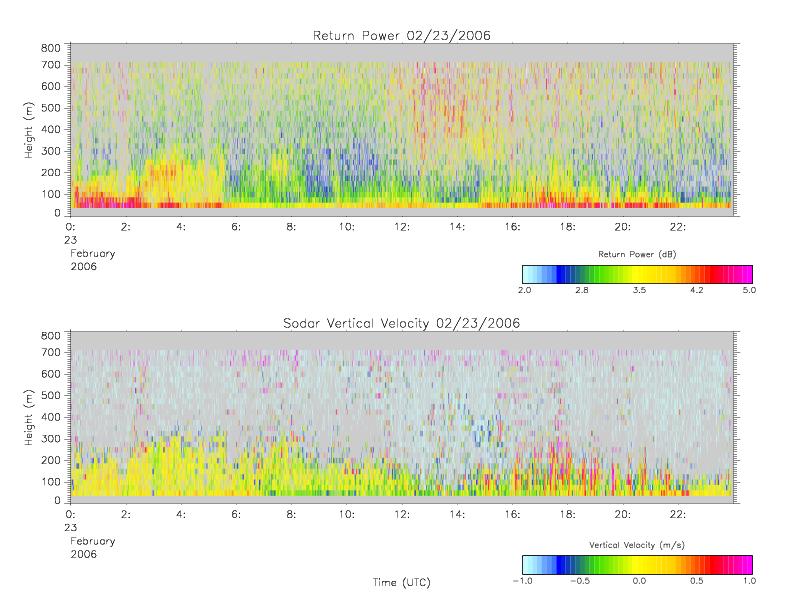Click the "16:" time tick under Vertical Velocity plot
This screenshot has width=791, height=611.
(x=513, y=515)
